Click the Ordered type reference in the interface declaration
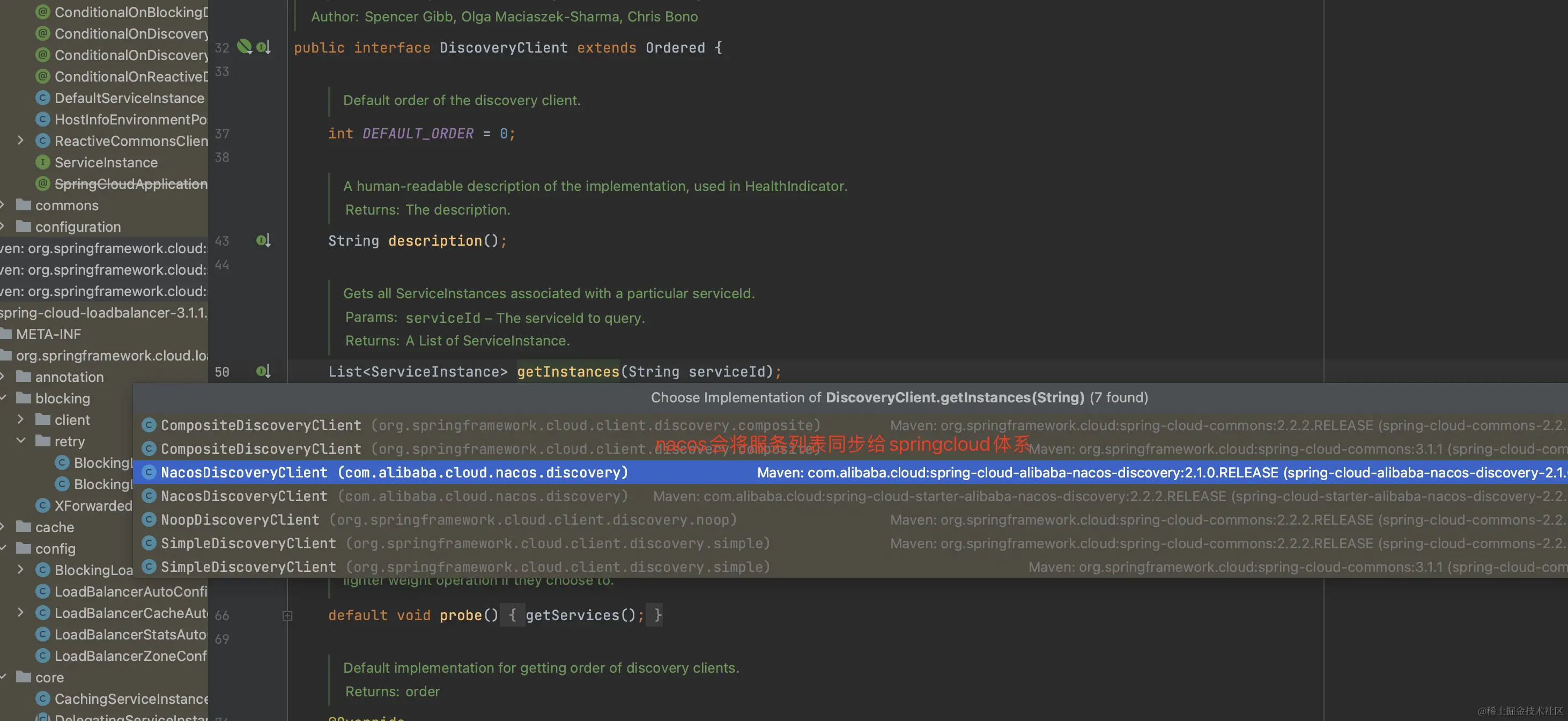The width and height of the screenshot is (1568, 721). click(675, 48)
